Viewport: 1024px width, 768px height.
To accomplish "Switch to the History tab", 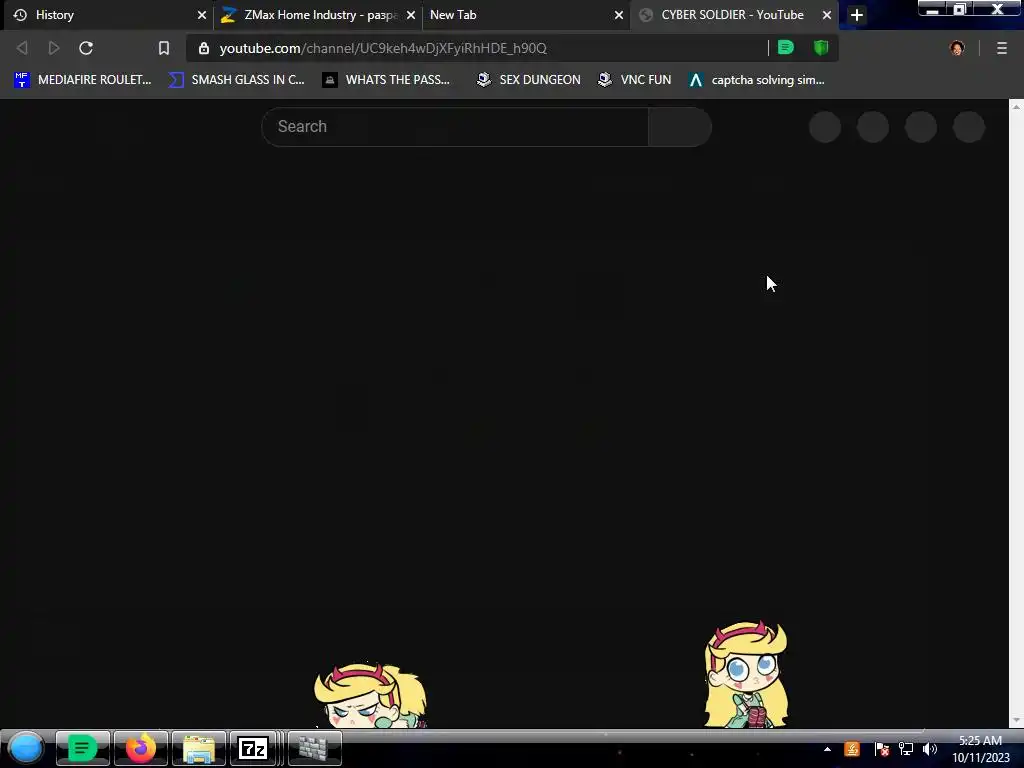I will point(108,15).
